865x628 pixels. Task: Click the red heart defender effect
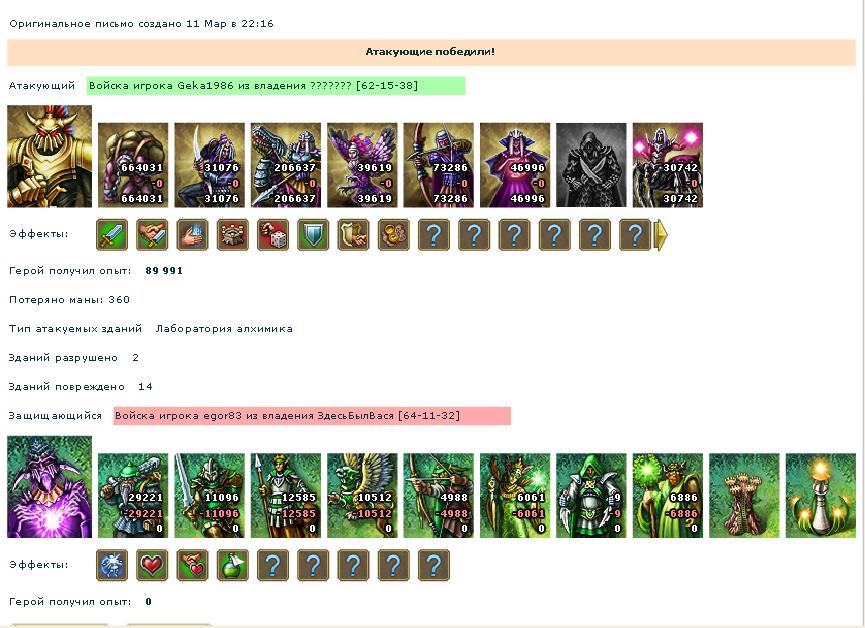tap(152, 565)
